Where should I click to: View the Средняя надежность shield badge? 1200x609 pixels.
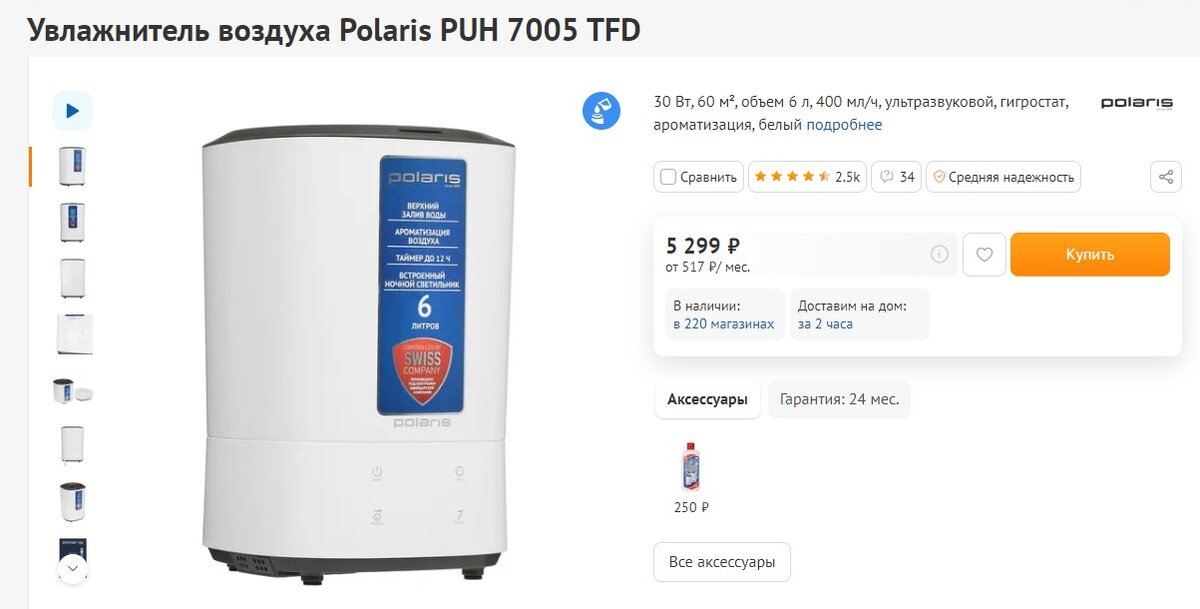point(1003,177)
